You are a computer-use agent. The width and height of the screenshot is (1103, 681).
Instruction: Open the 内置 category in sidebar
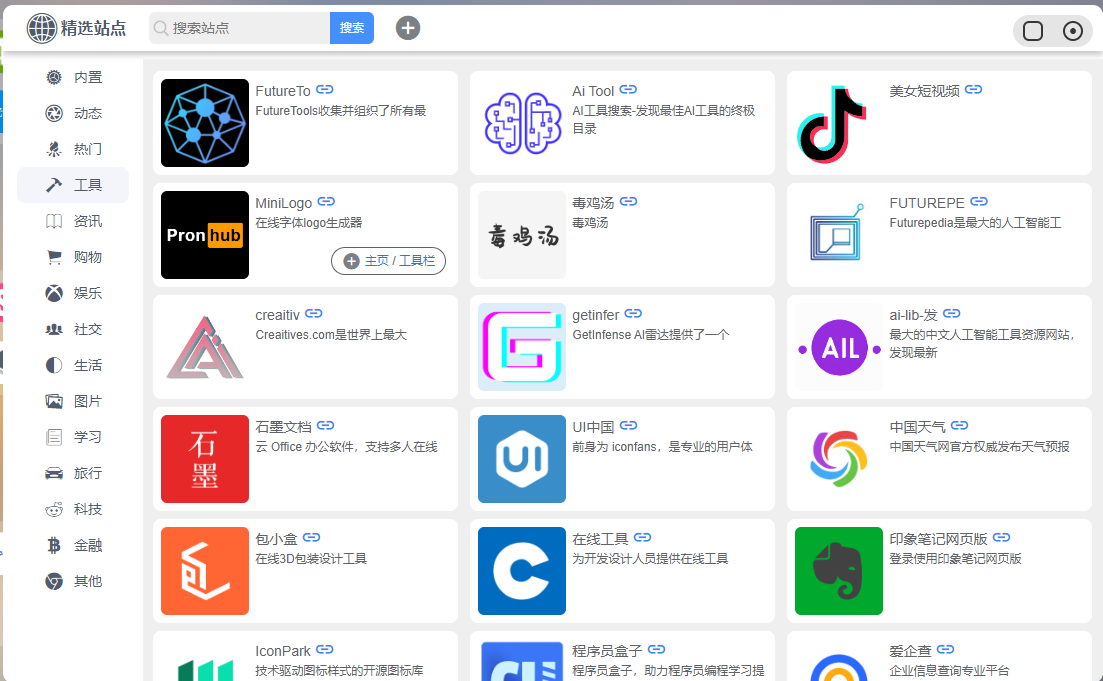pos(73,77)
